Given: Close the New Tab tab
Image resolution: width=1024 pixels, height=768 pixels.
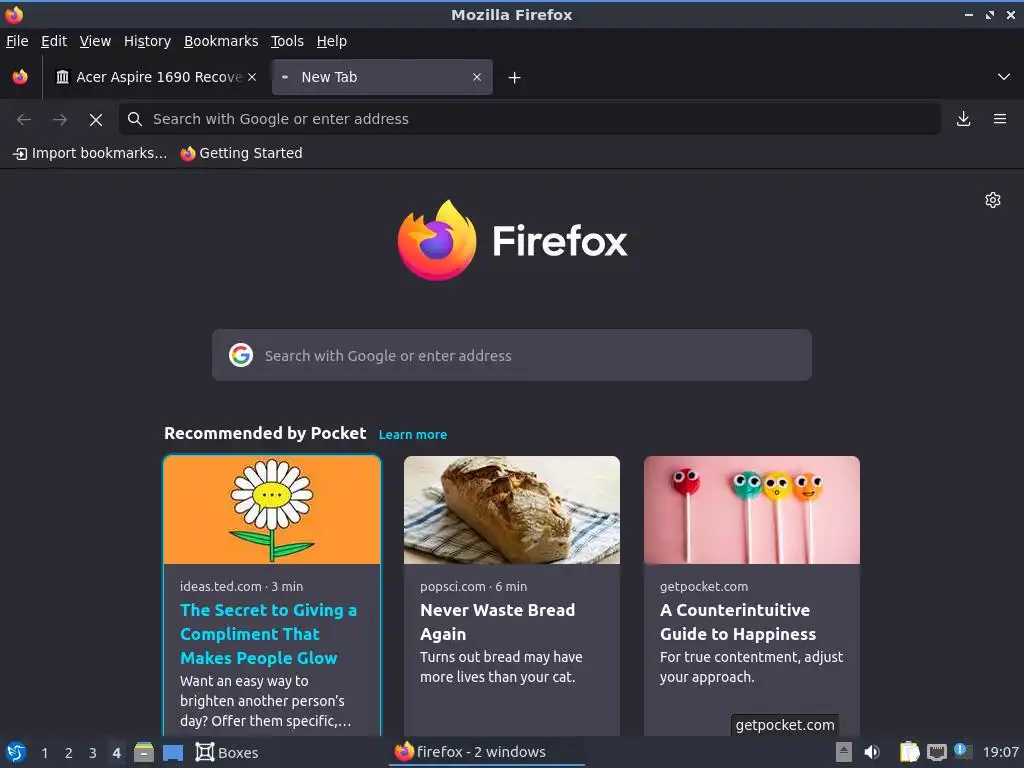Looking at the screenshot, I should click(477, 77).
